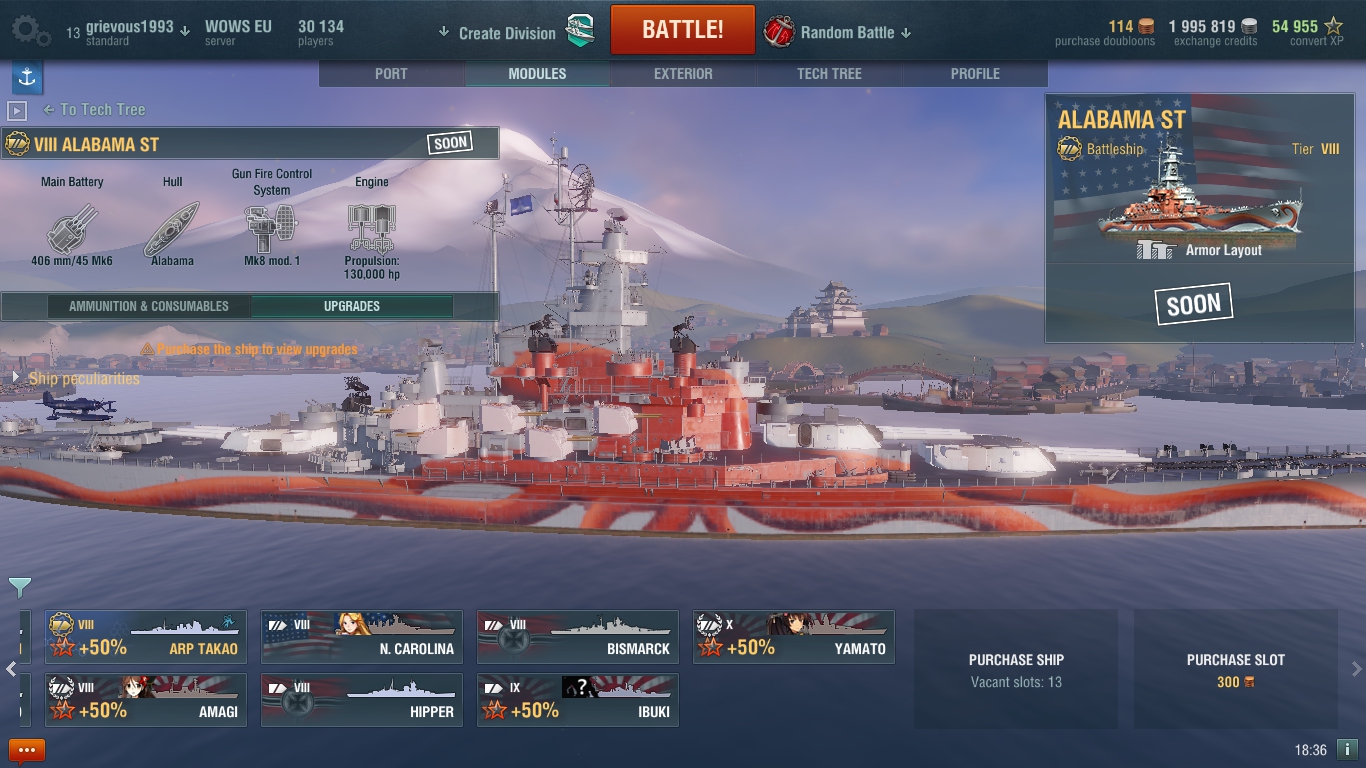The image size is (1366, 768).
Task: Select the Alabama Hull module icon
Action: coord(172,229)
